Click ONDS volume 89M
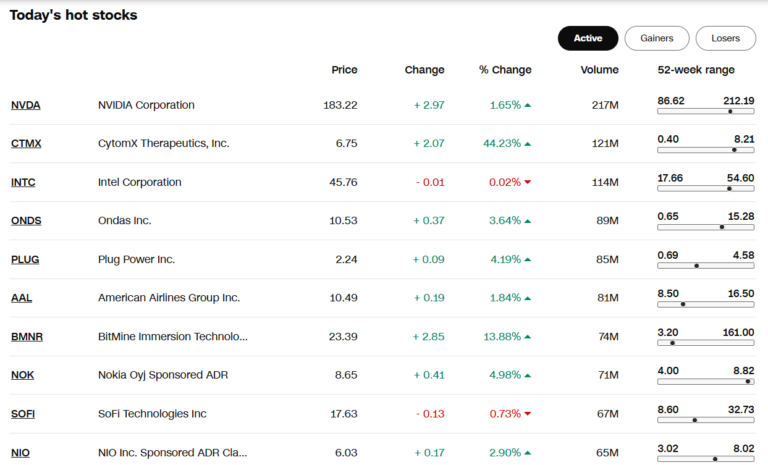This screenshot has height=465, width=768. (607, 221)
